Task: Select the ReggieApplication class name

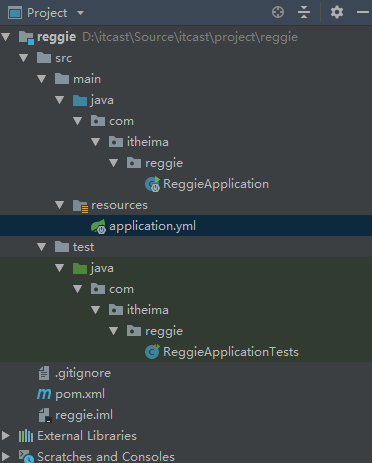Action: point(216,184)
